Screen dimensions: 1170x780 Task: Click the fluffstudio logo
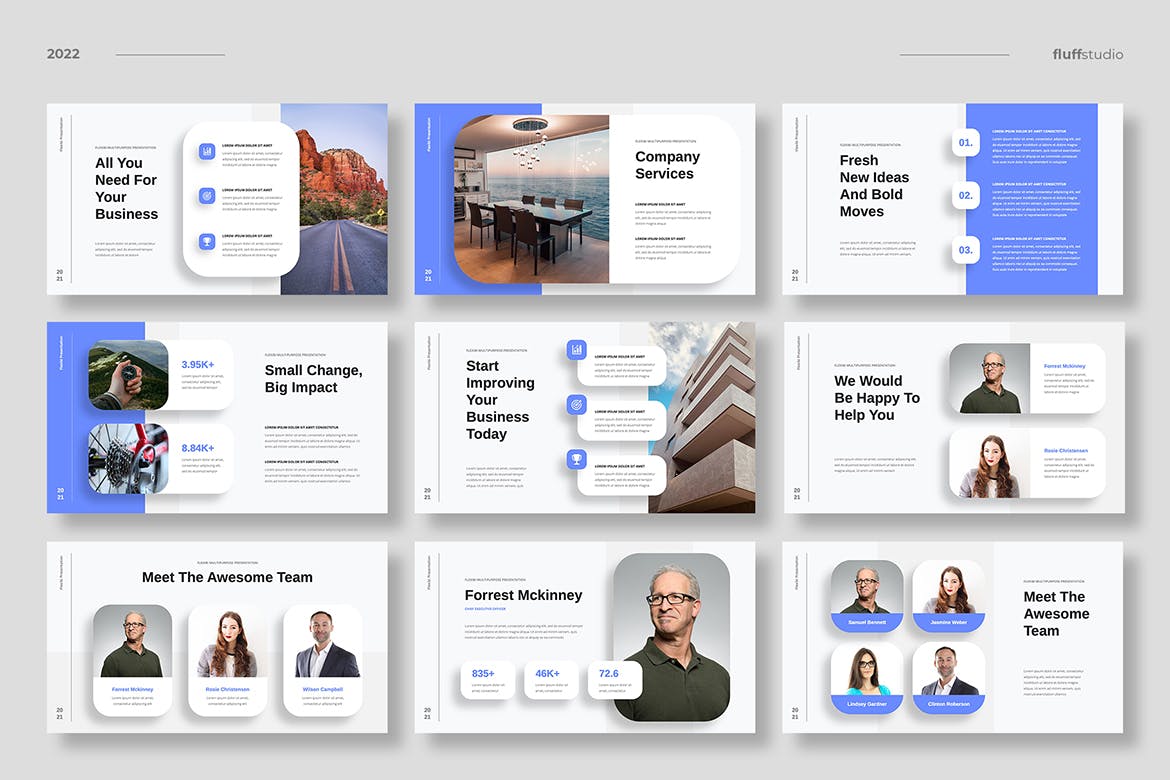tap(1087, 53)
